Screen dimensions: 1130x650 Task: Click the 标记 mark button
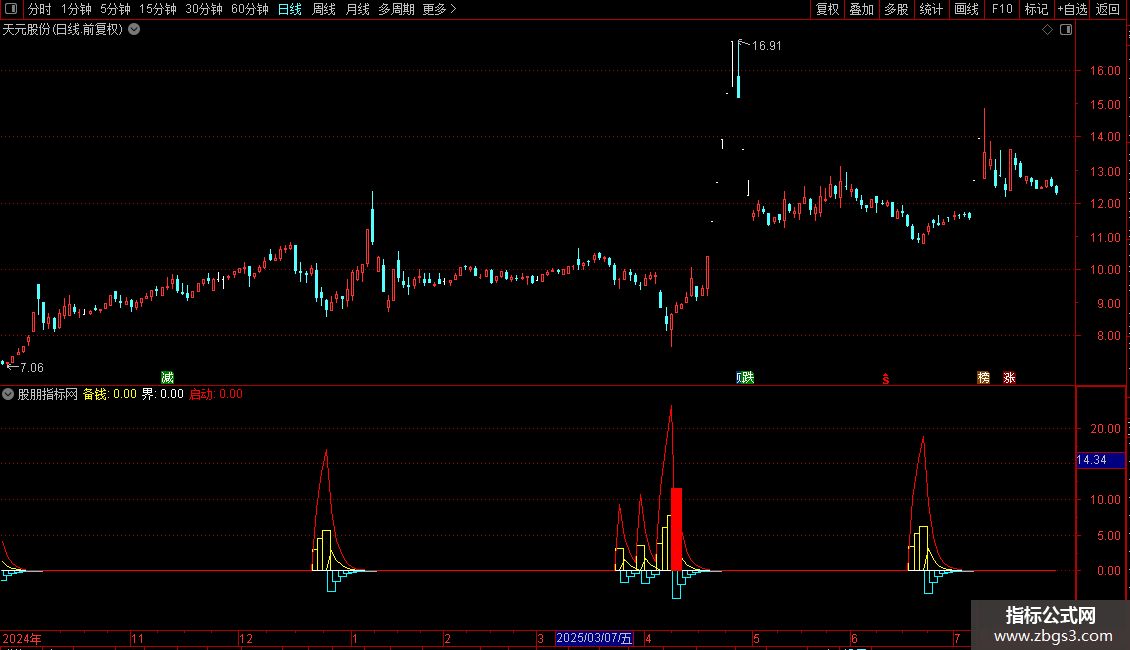[1036, 9]
